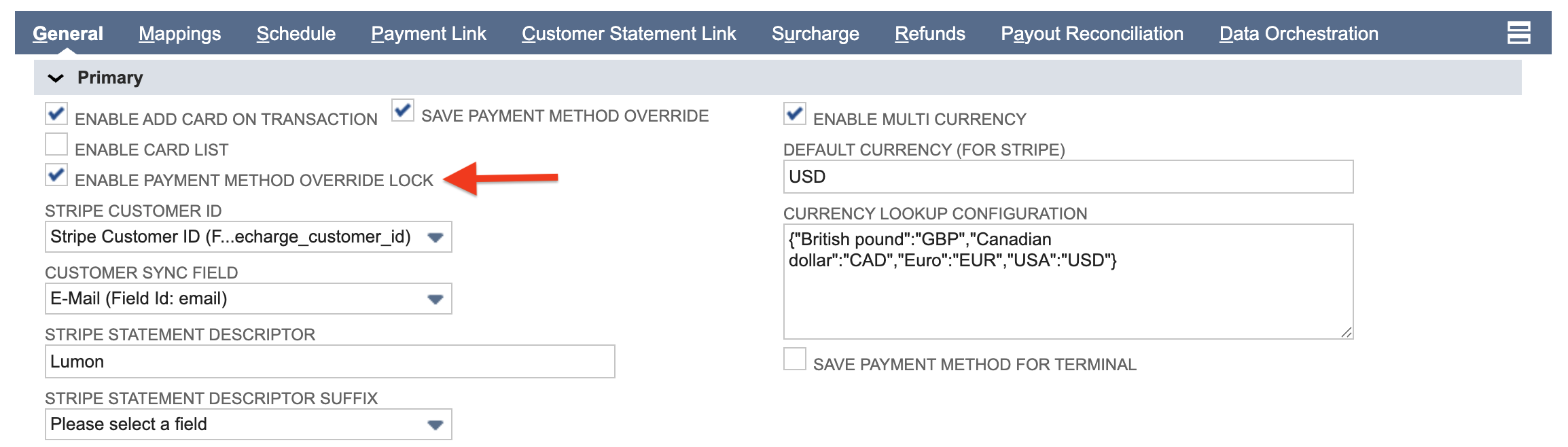Open the Stripe Customer ID dropdown
Image resolution: width=1568 pixels, height=447 pixels.
[436, 237]
